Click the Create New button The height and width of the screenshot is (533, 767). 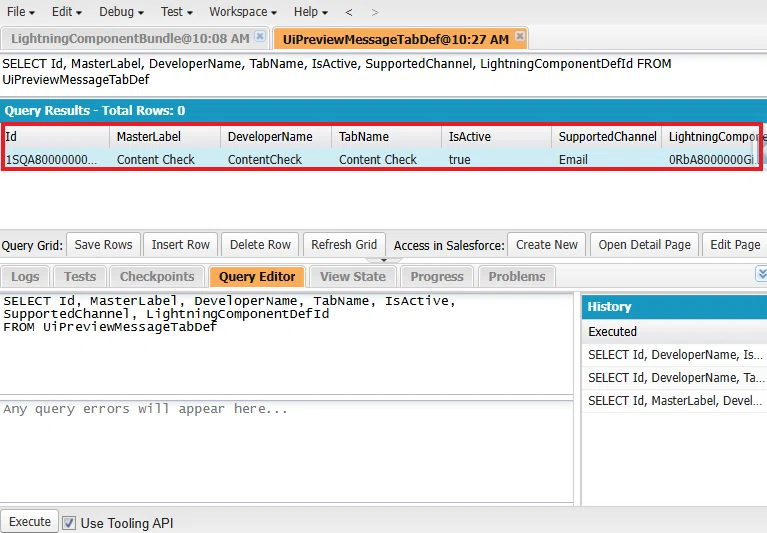tap(546, 244)
